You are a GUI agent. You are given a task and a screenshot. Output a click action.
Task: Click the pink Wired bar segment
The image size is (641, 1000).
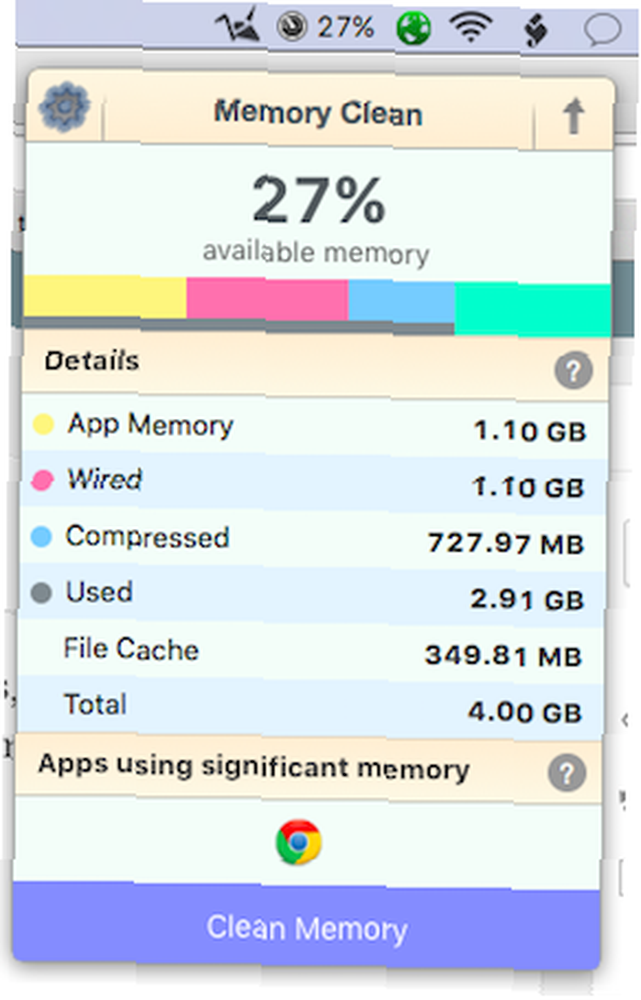pos(267,299)
